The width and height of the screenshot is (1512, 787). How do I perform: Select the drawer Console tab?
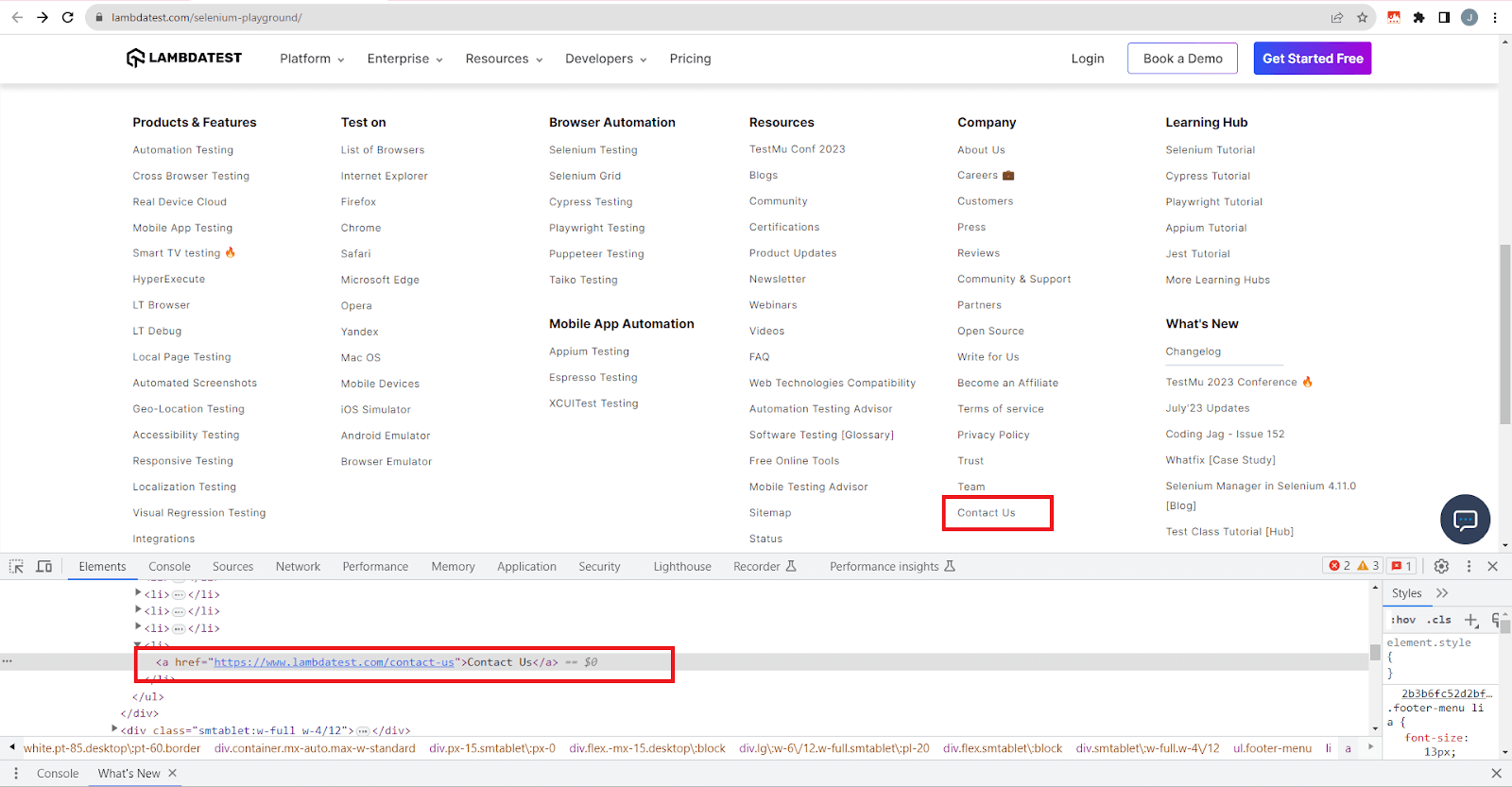click(58, 773)
